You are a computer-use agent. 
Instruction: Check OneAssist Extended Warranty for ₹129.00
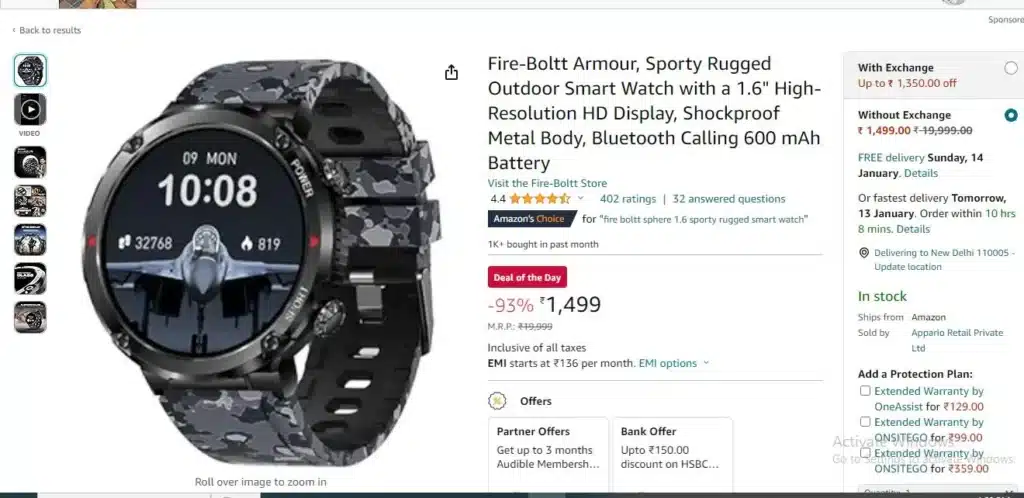pos(865,391)
